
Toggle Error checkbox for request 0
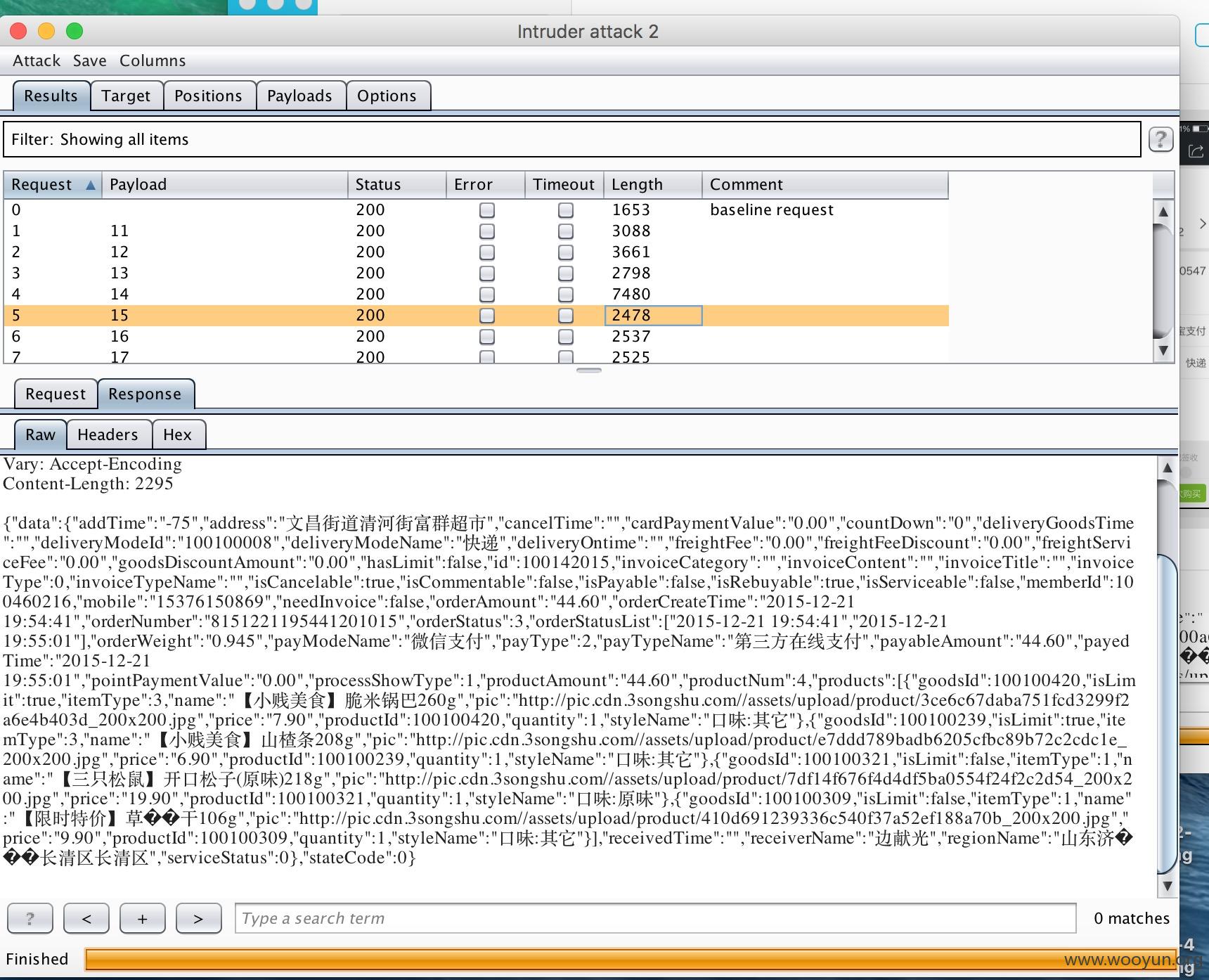pos(486,210)
